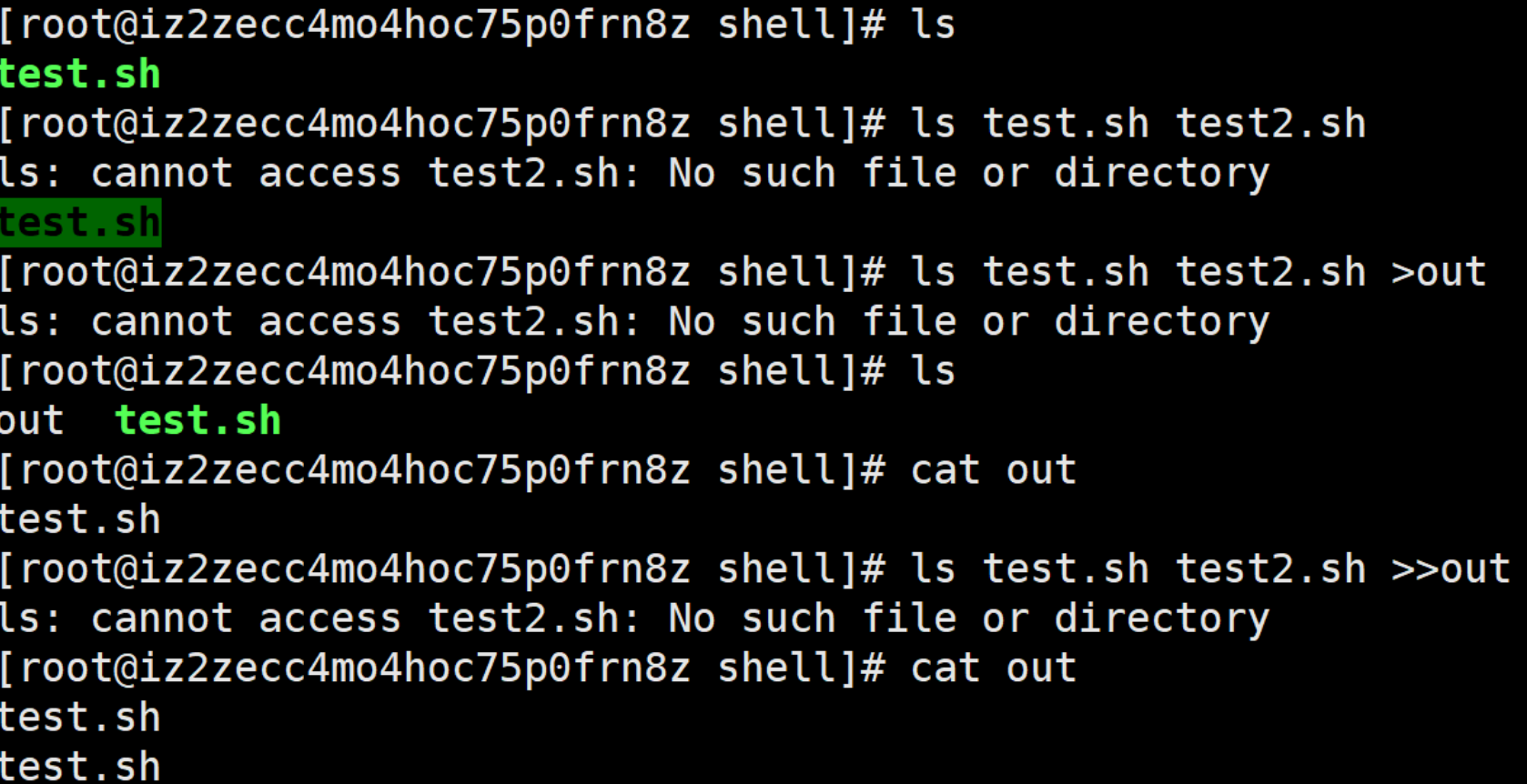
Task: Click the word 'directory' in the last error line
Action: pos(1161,619)
